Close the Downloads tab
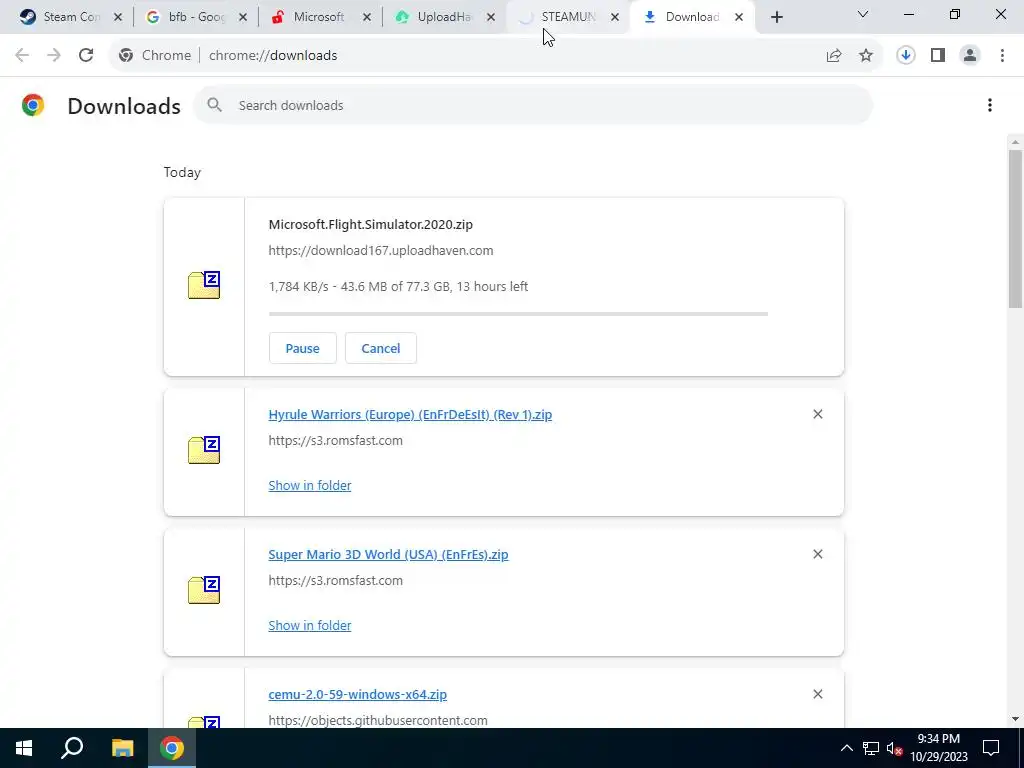 click(x=739, y=17)
